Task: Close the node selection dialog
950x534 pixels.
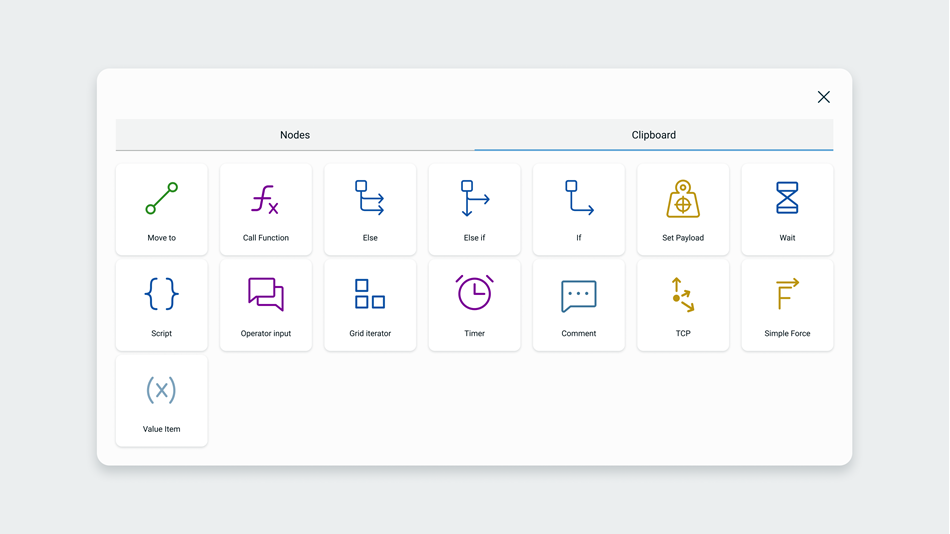Action: coord(823,97)
